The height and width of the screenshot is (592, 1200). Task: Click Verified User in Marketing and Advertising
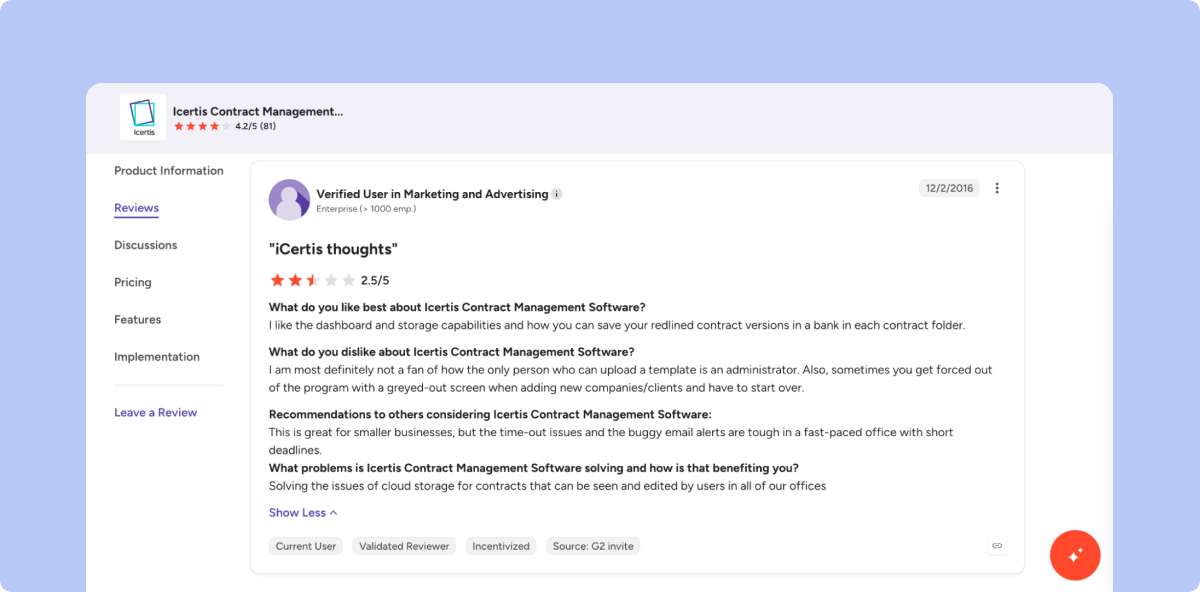tap(432, 194)
